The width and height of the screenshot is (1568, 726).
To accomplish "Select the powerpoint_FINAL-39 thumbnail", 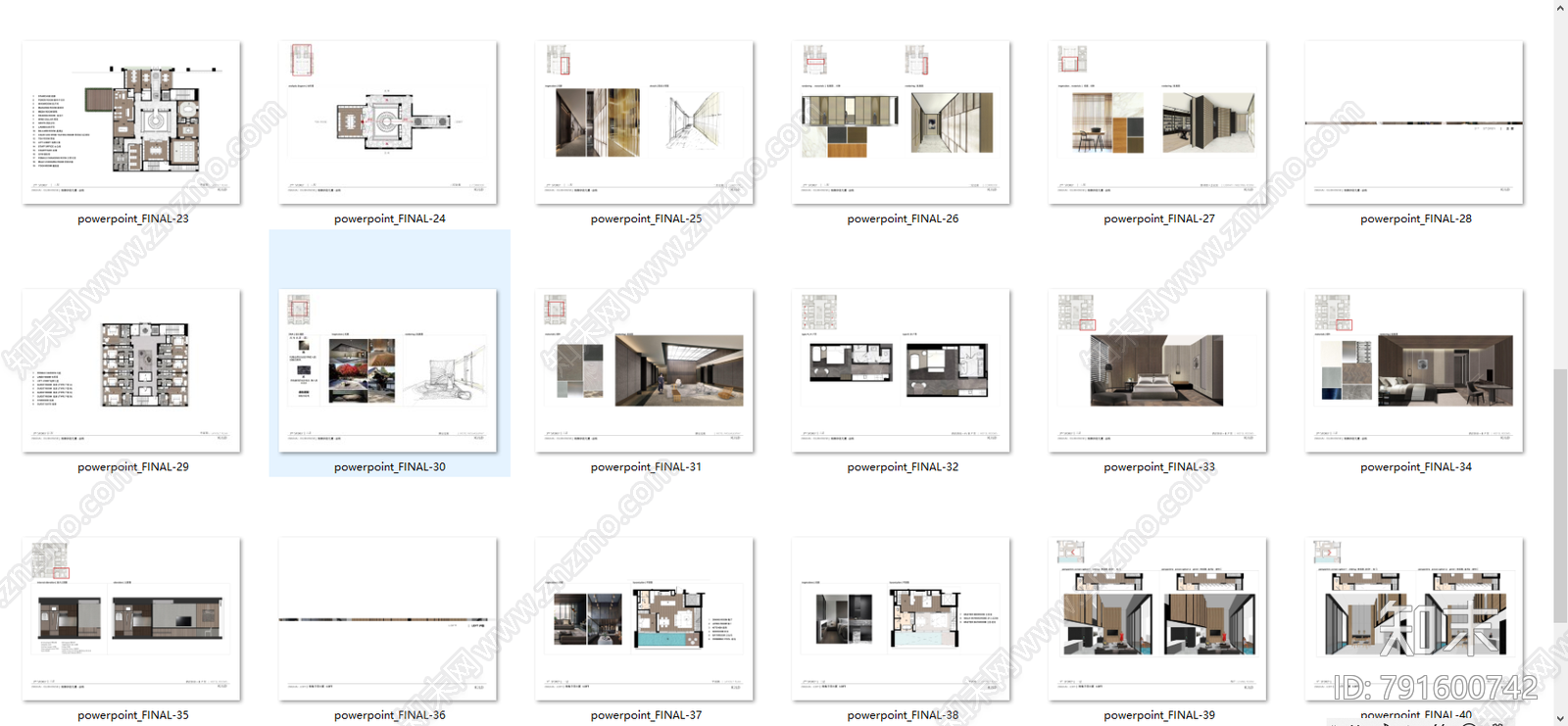I will pos(1157,618).
